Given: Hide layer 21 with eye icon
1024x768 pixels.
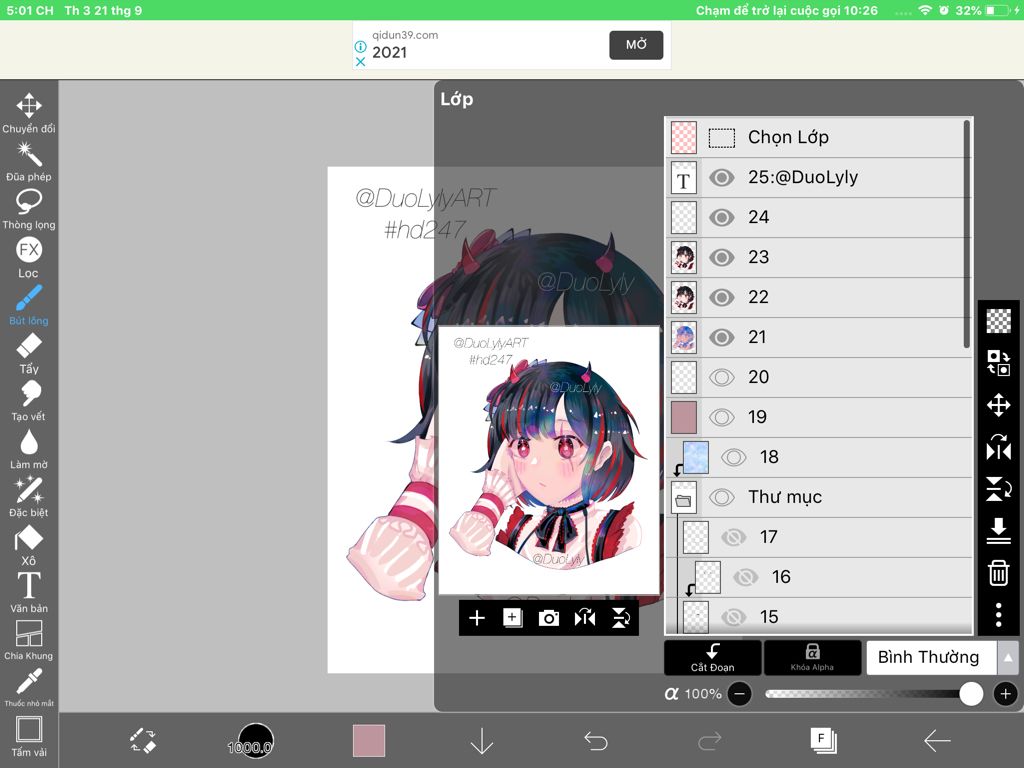Looking at the screenshot, I should click(722, 338).
